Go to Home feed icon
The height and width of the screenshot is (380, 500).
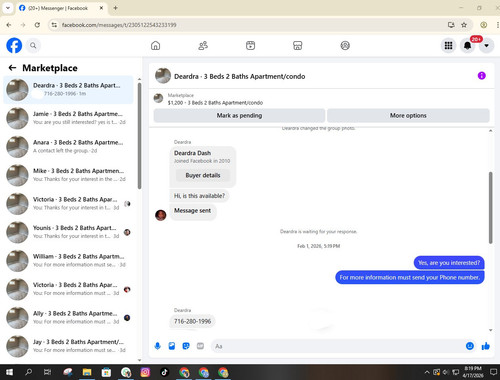pyautogui.click(x=155, y=45)
